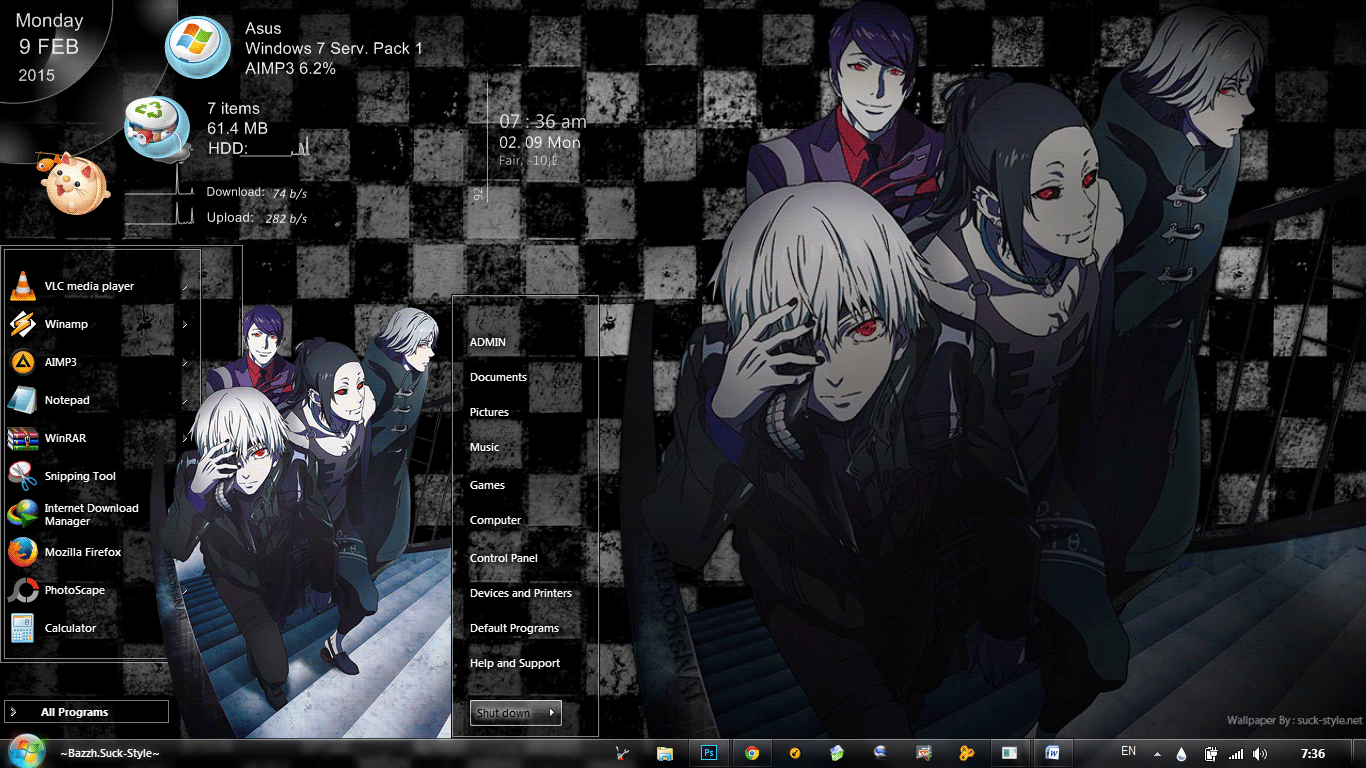Open Pictures from the Start menu

point(489,412)
